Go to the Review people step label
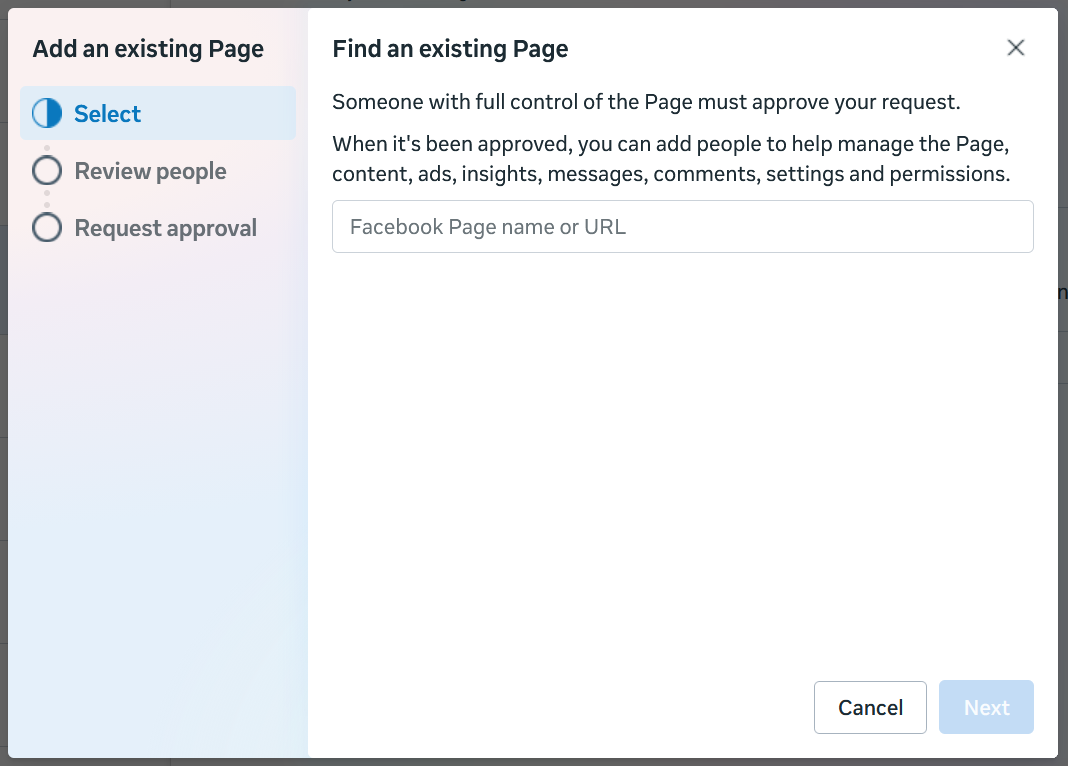Viewport: 1068px width, 766px height. click(x=150, y=171)
